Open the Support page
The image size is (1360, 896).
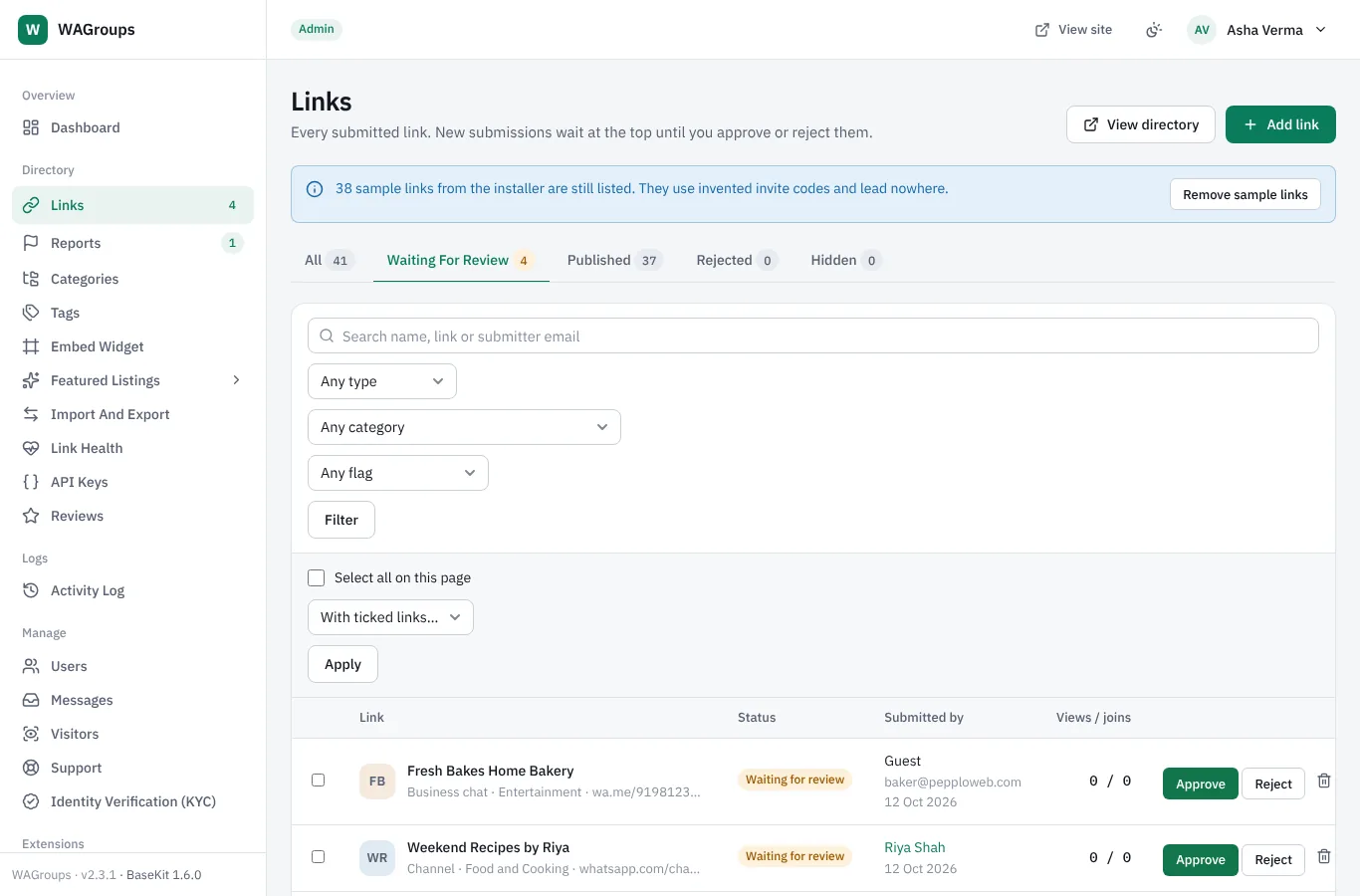(x=132, y=768)
